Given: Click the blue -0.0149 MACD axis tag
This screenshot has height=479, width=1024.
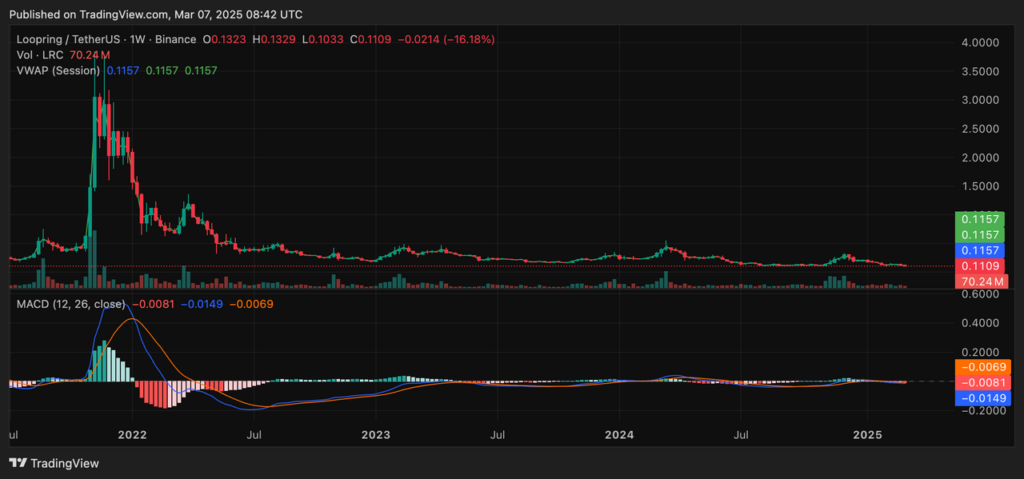Looking at the screenshot, I should (981, 398).
